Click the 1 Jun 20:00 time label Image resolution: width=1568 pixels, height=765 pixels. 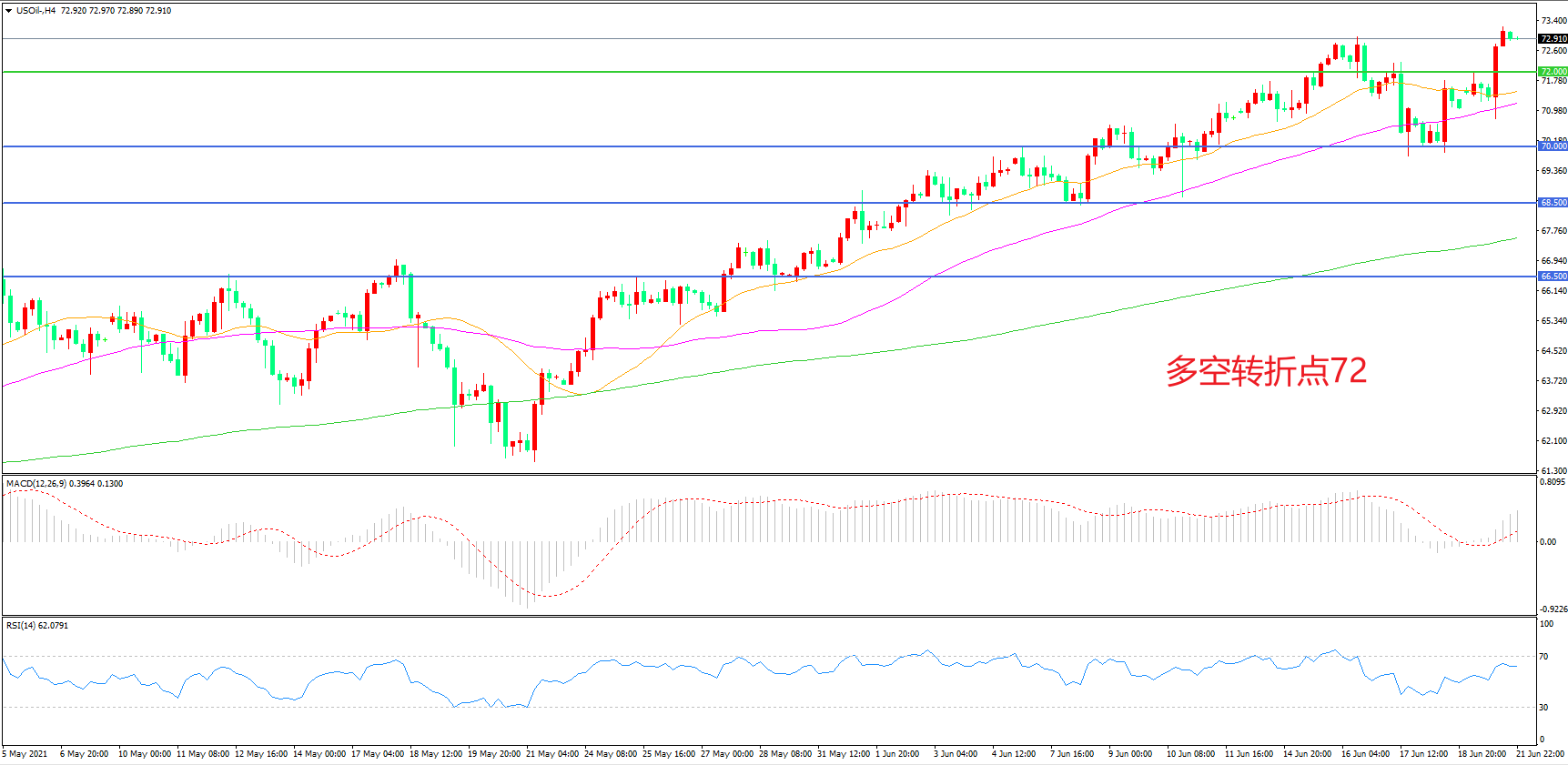pyautogui.click(x=897, y=754)
